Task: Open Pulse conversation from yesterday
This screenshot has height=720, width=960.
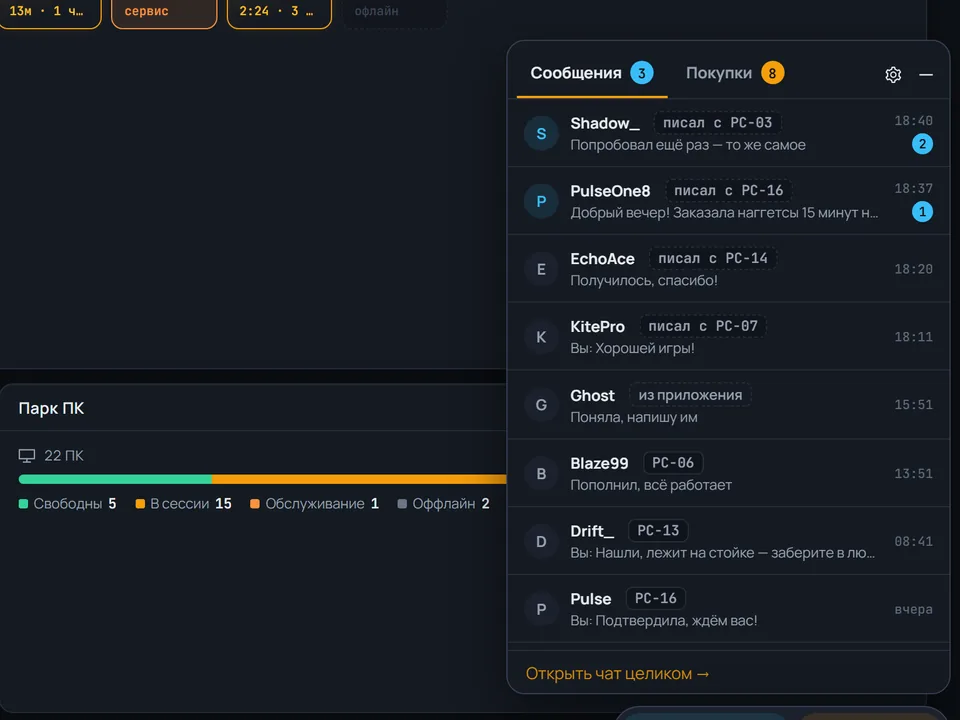Action: coord(729,609)
